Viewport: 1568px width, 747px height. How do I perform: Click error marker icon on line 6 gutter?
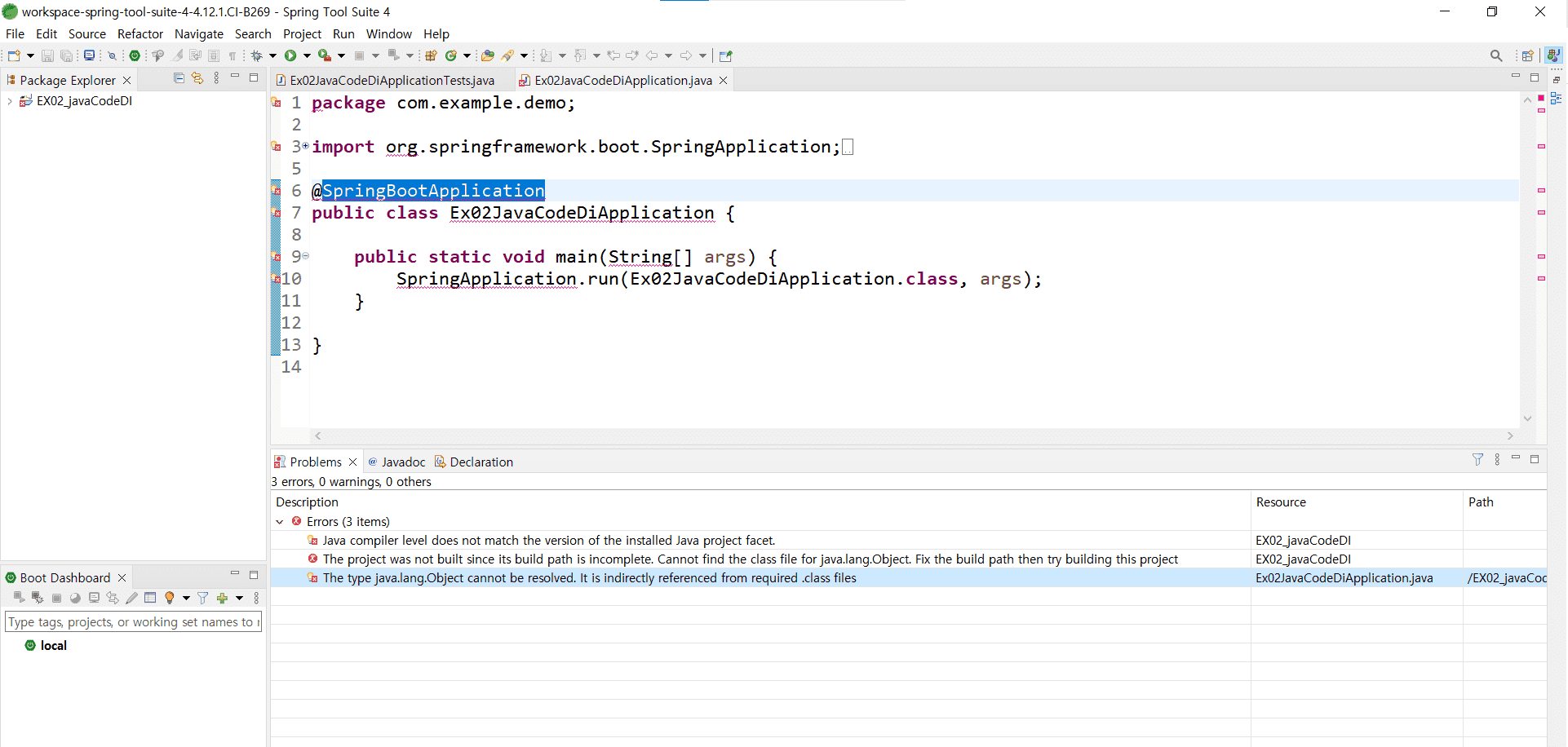(x=276, y=190)
